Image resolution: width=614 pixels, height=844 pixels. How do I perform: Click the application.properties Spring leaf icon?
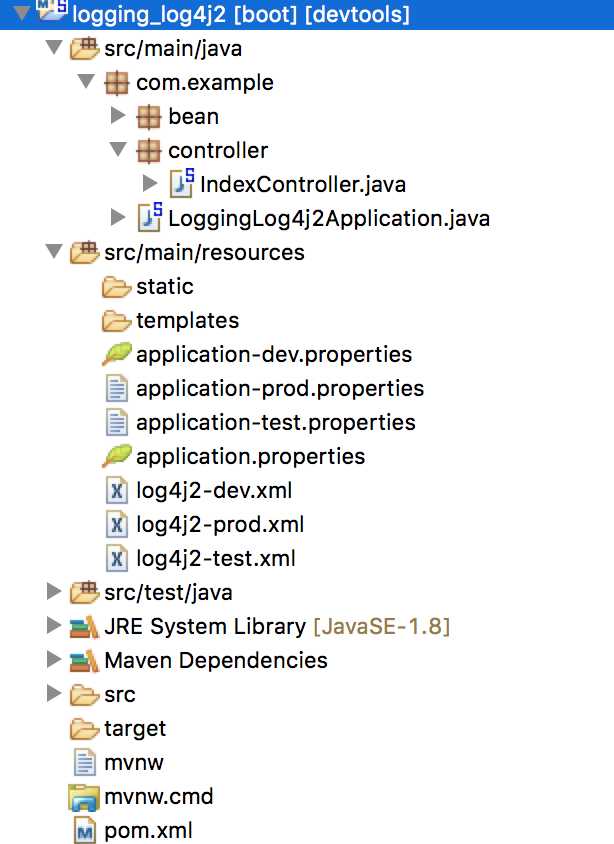[117, 455]
